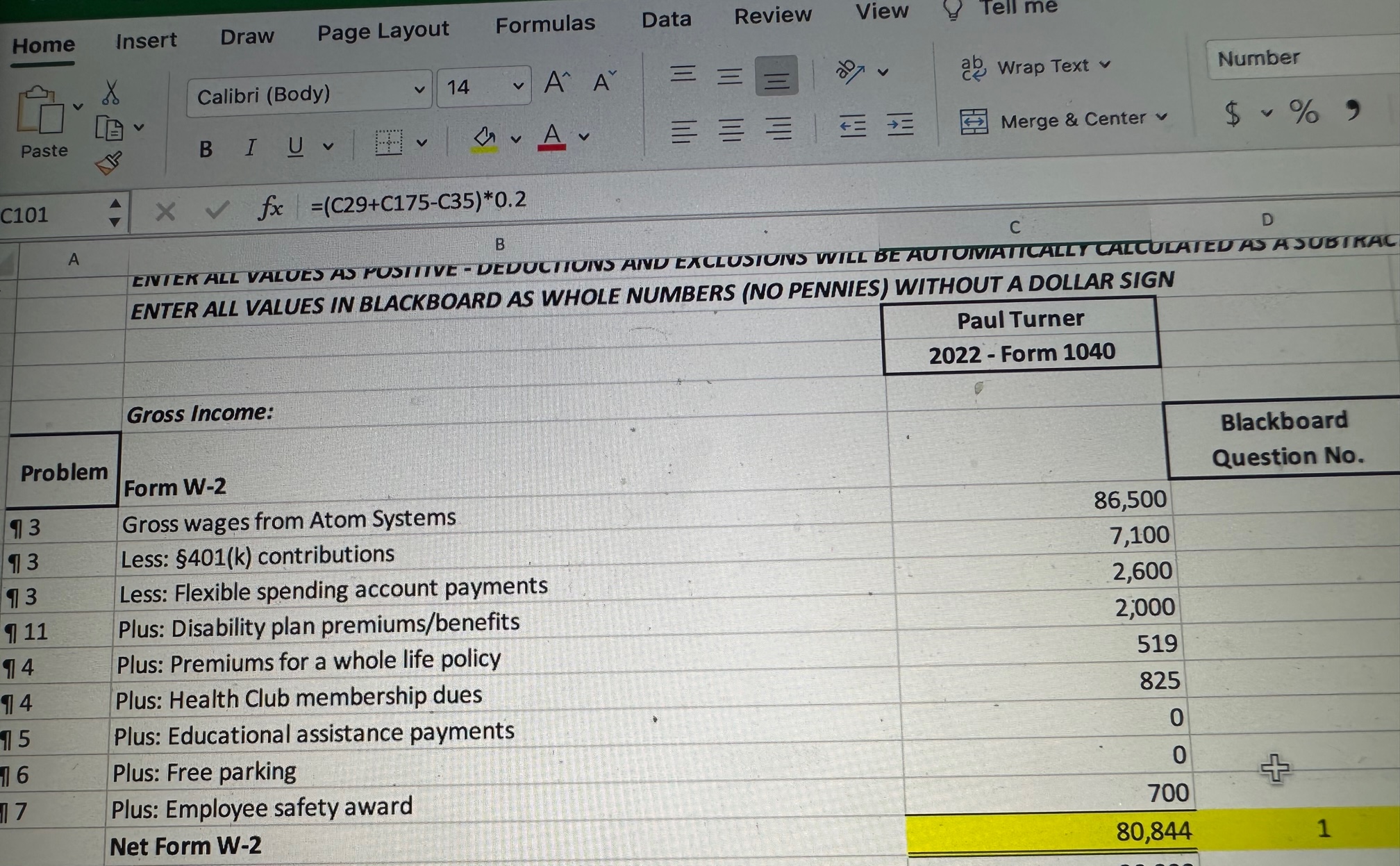The width and height of the screenshot is (1400, 866).
Task: Toggle Underline formatting
Action: pyautogui.click(x=294, y=146)
